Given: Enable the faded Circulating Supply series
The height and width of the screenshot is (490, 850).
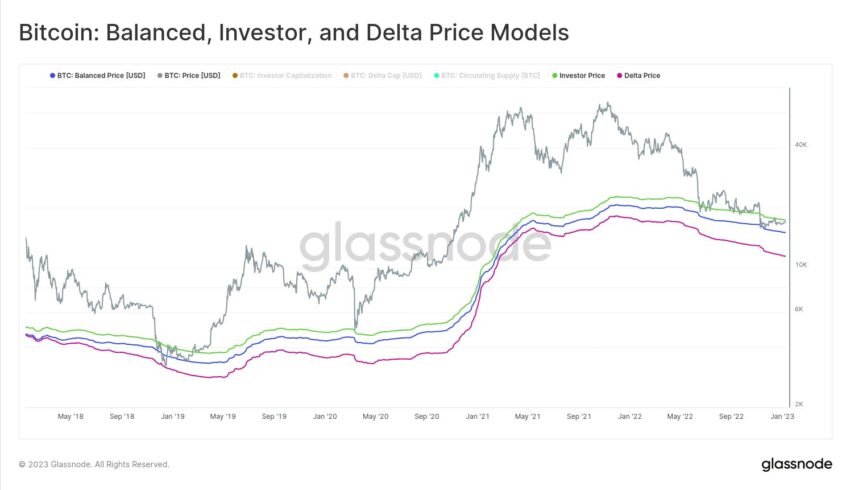Looking at the screenshot, I should 487,75.
